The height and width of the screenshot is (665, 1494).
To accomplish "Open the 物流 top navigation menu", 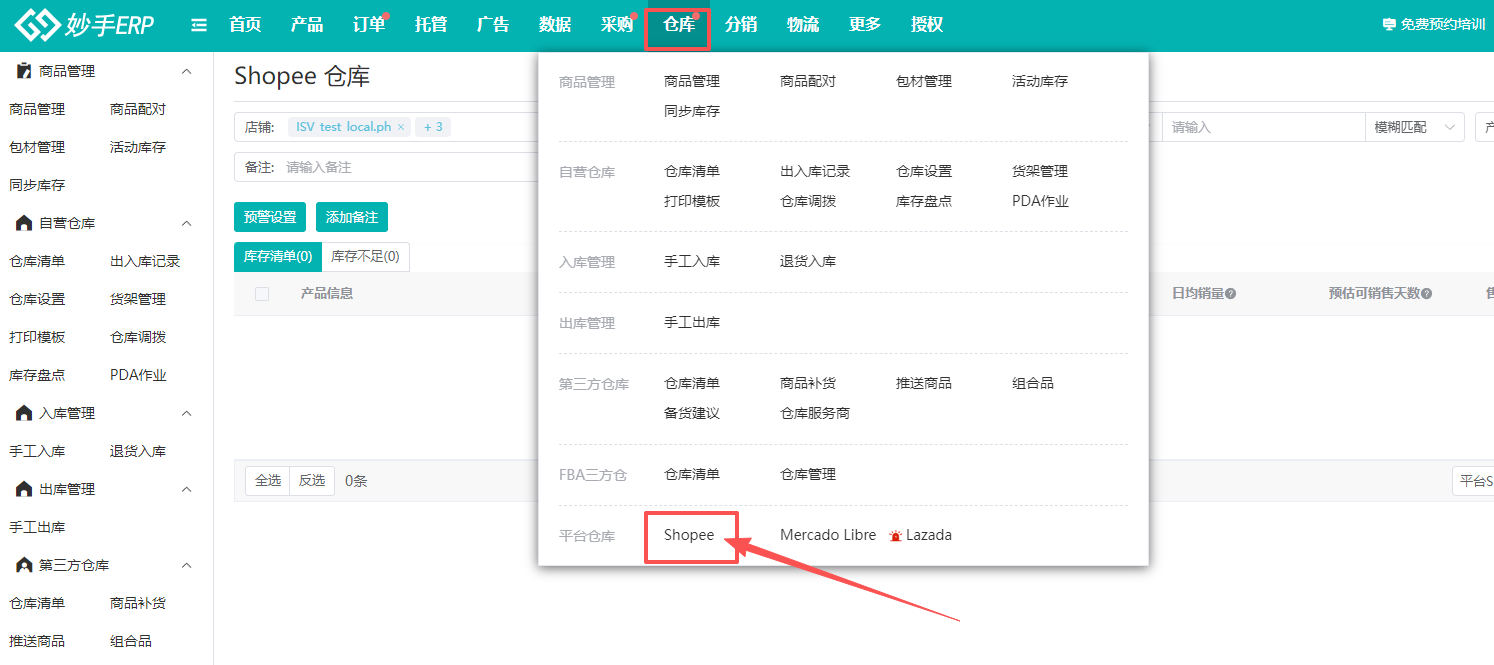I will coord(803,25).
